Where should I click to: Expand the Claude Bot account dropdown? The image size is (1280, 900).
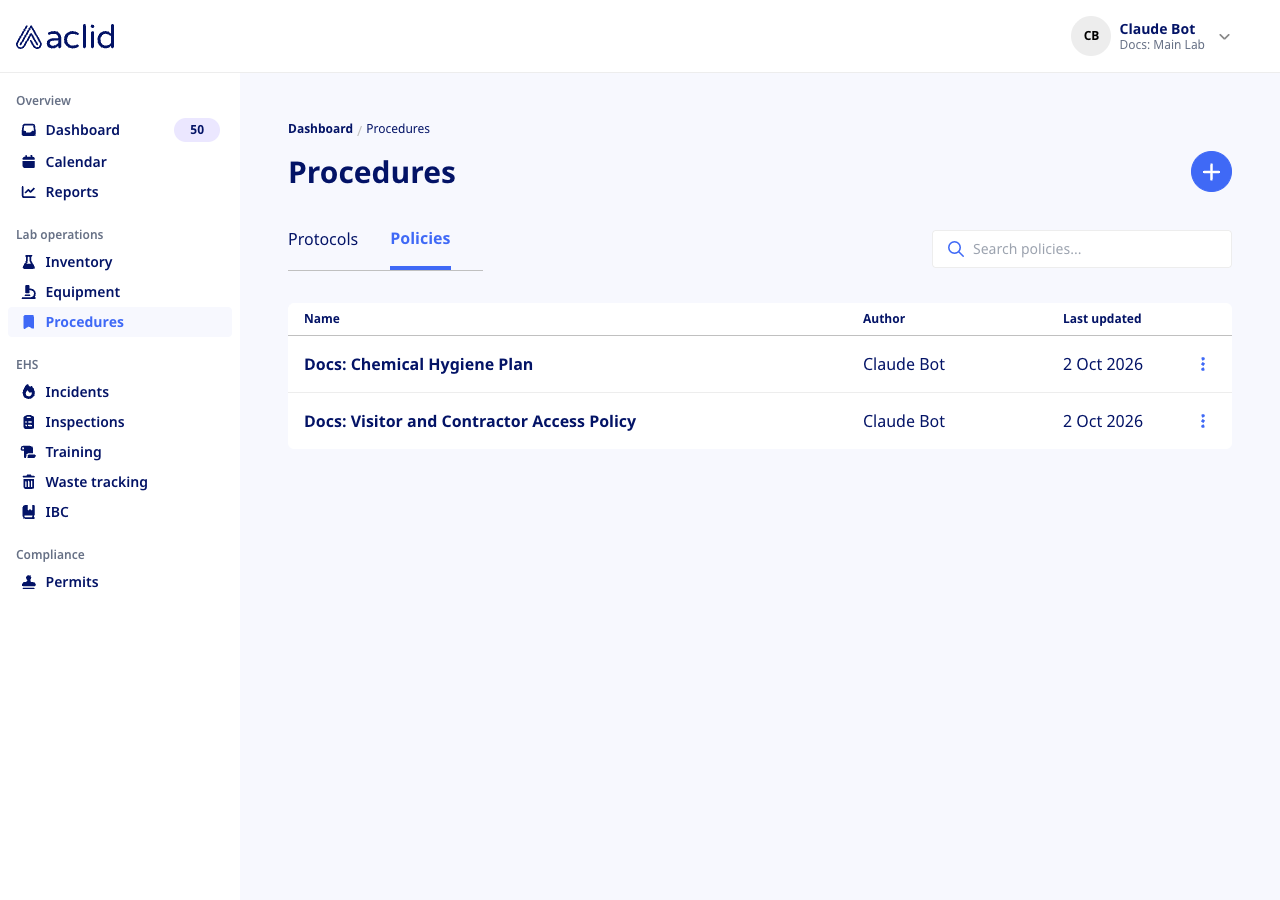(1224, 37)
